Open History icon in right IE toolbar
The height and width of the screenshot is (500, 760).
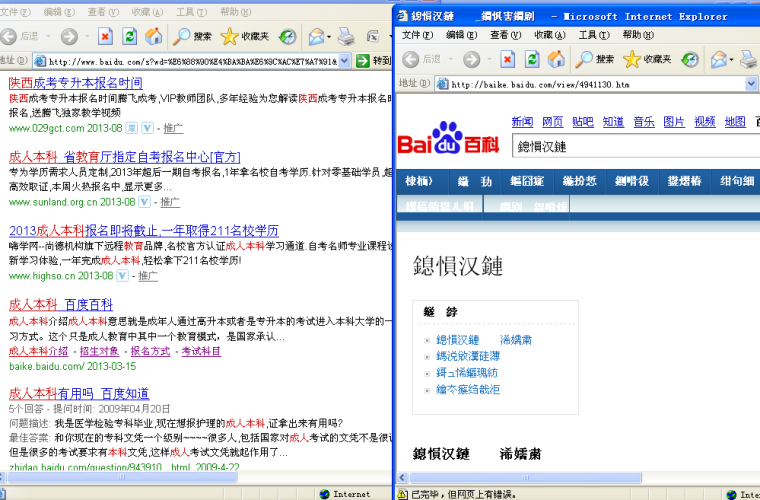[690, 59]
